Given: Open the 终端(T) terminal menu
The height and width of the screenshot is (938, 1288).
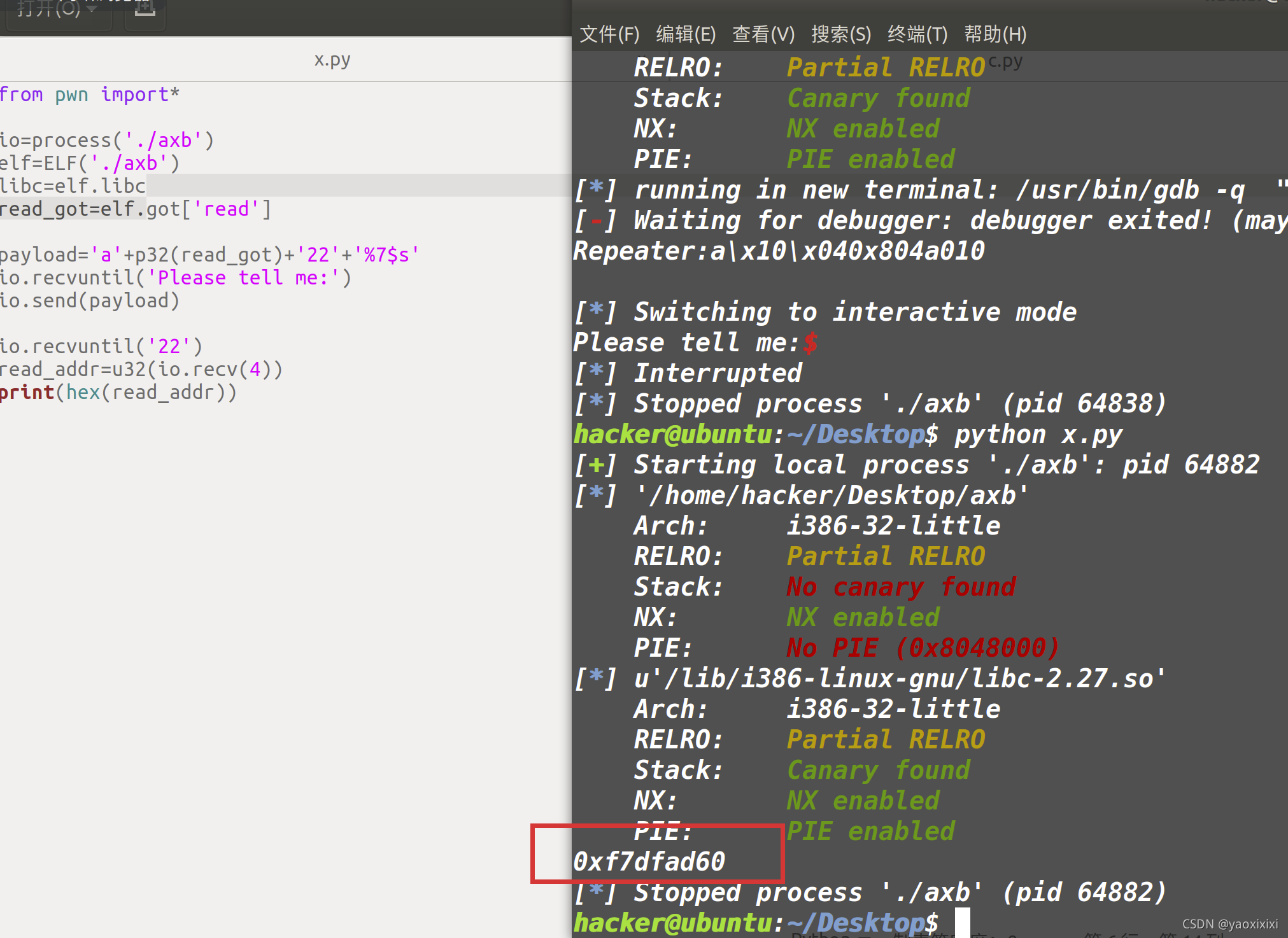Looking at the screenshot, I should point(917,34).
